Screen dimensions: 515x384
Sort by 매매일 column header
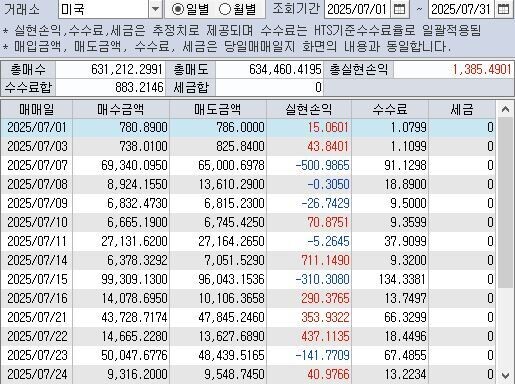[37, 109]
